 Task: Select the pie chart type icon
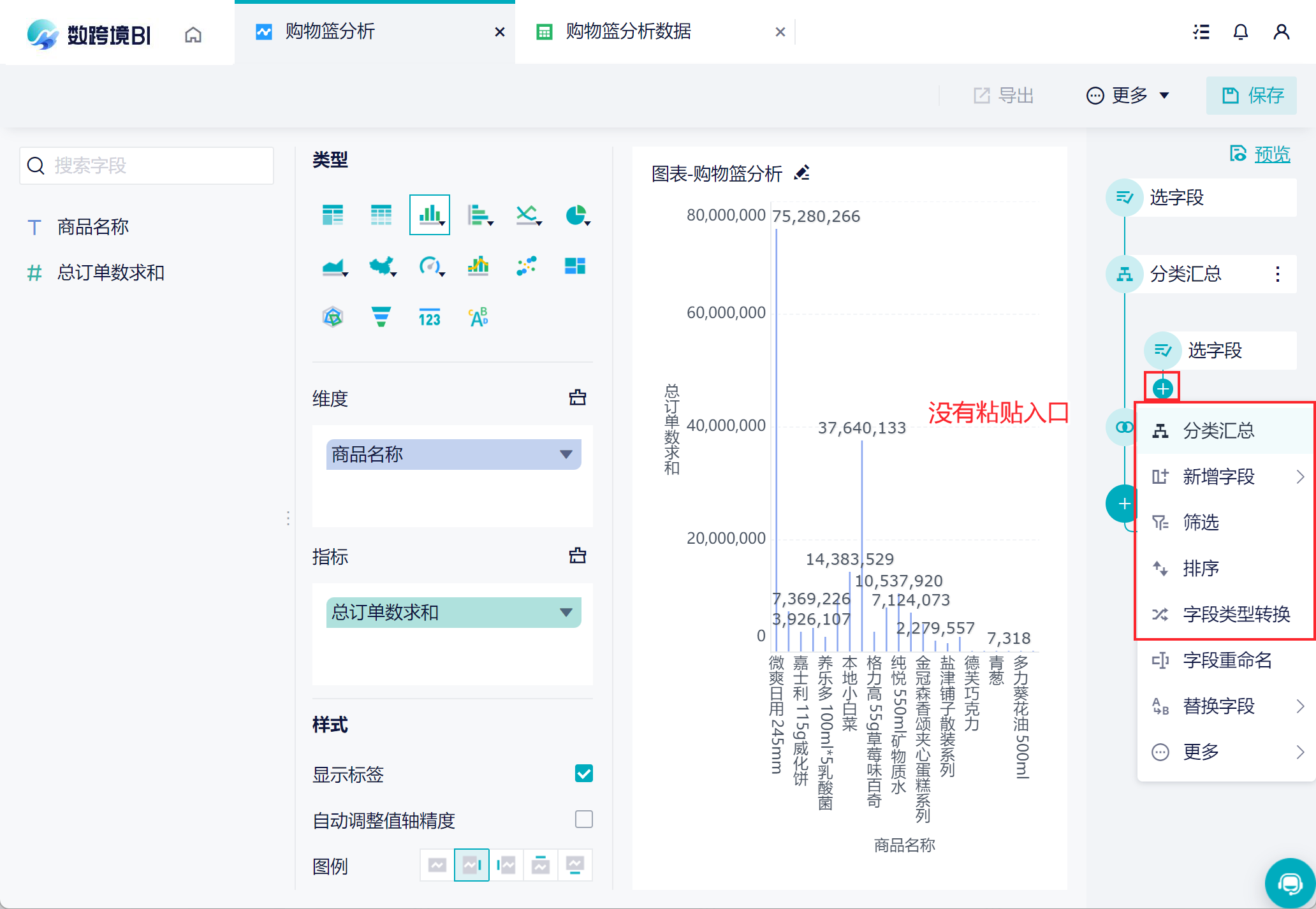[x=576, y=215]
